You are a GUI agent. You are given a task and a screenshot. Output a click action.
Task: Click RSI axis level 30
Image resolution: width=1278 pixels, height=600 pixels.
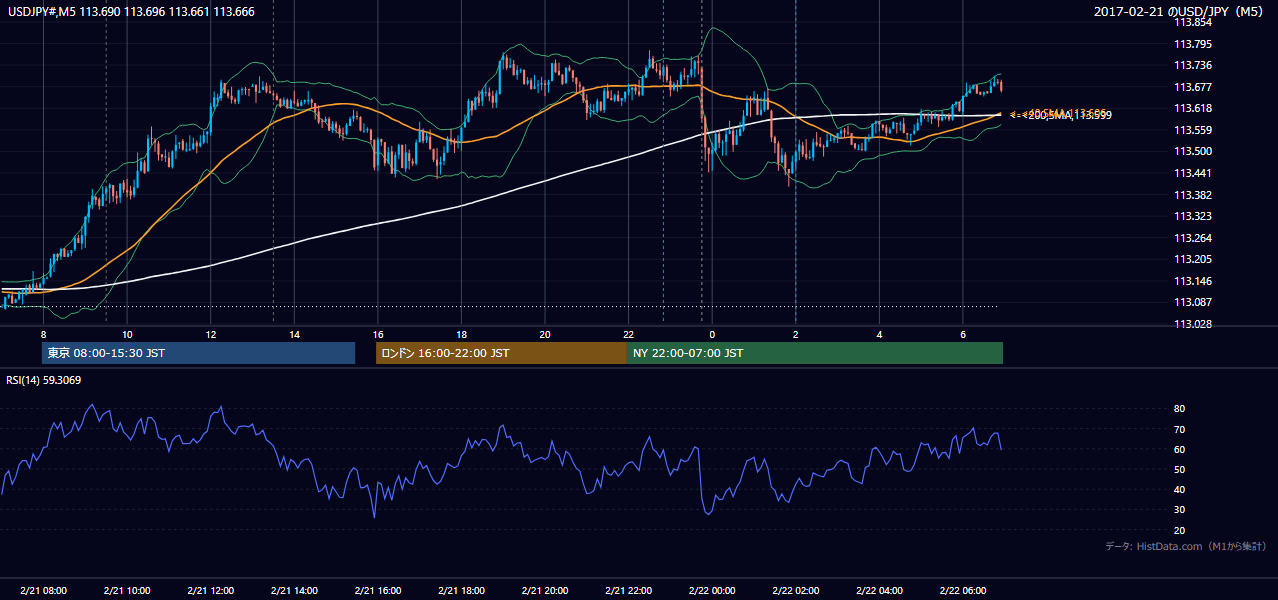point(1179,510)
